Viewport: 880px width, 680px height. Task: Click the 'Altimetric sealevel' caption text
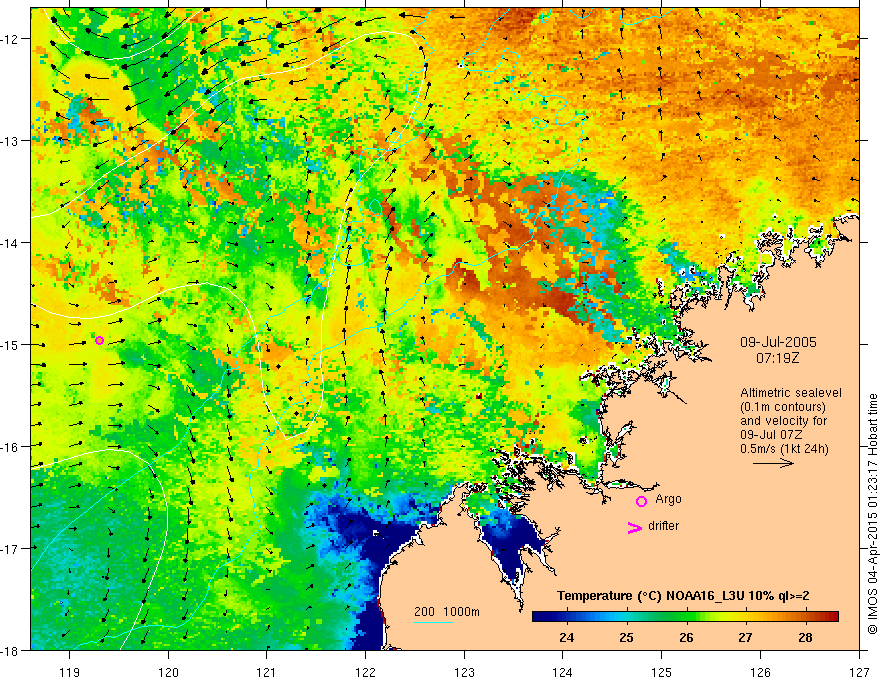click(x=790, y=393)
